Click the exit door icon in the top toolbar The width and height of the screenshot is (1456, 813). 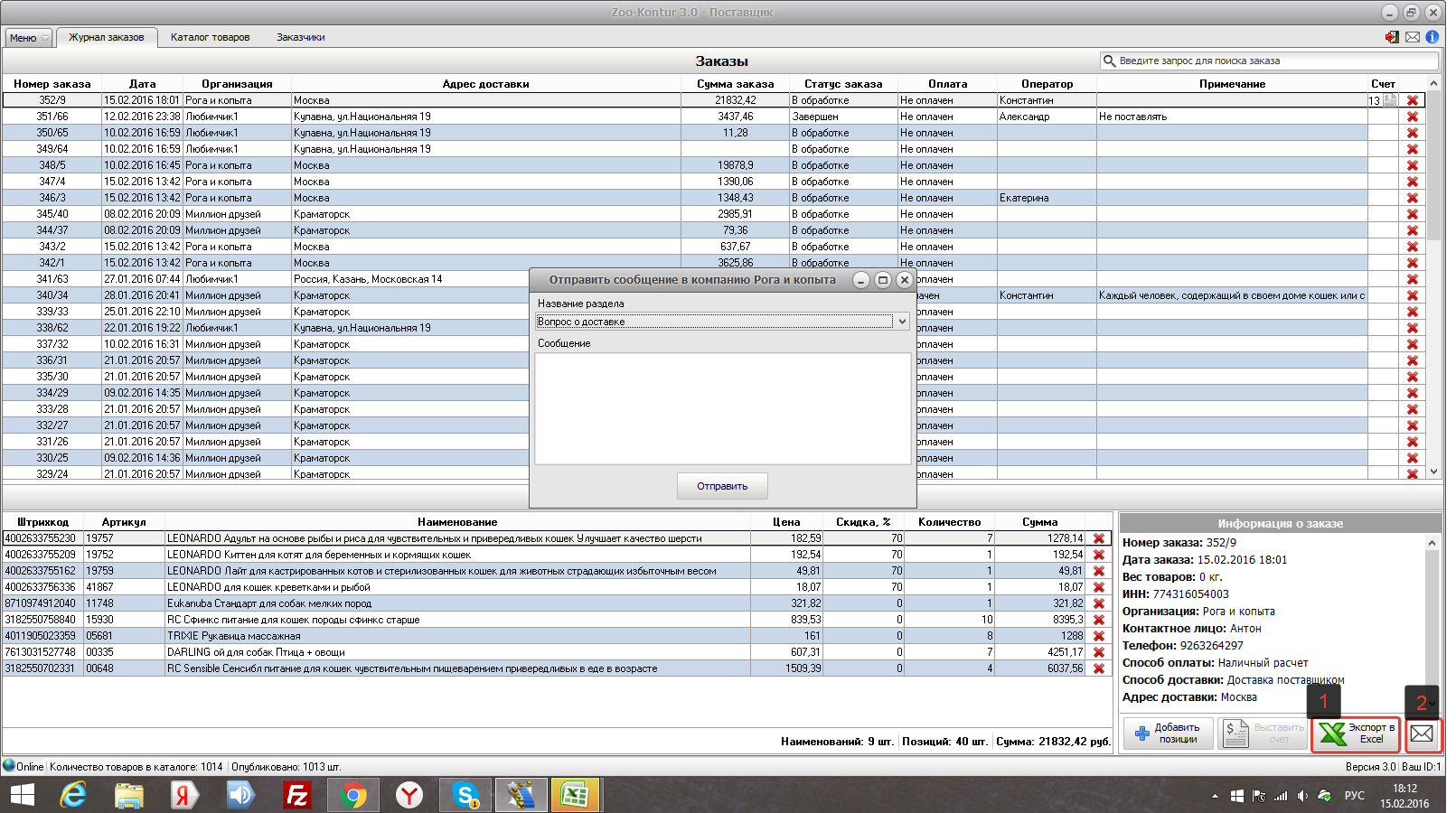pyautogui.click(x=1392, y=37)
